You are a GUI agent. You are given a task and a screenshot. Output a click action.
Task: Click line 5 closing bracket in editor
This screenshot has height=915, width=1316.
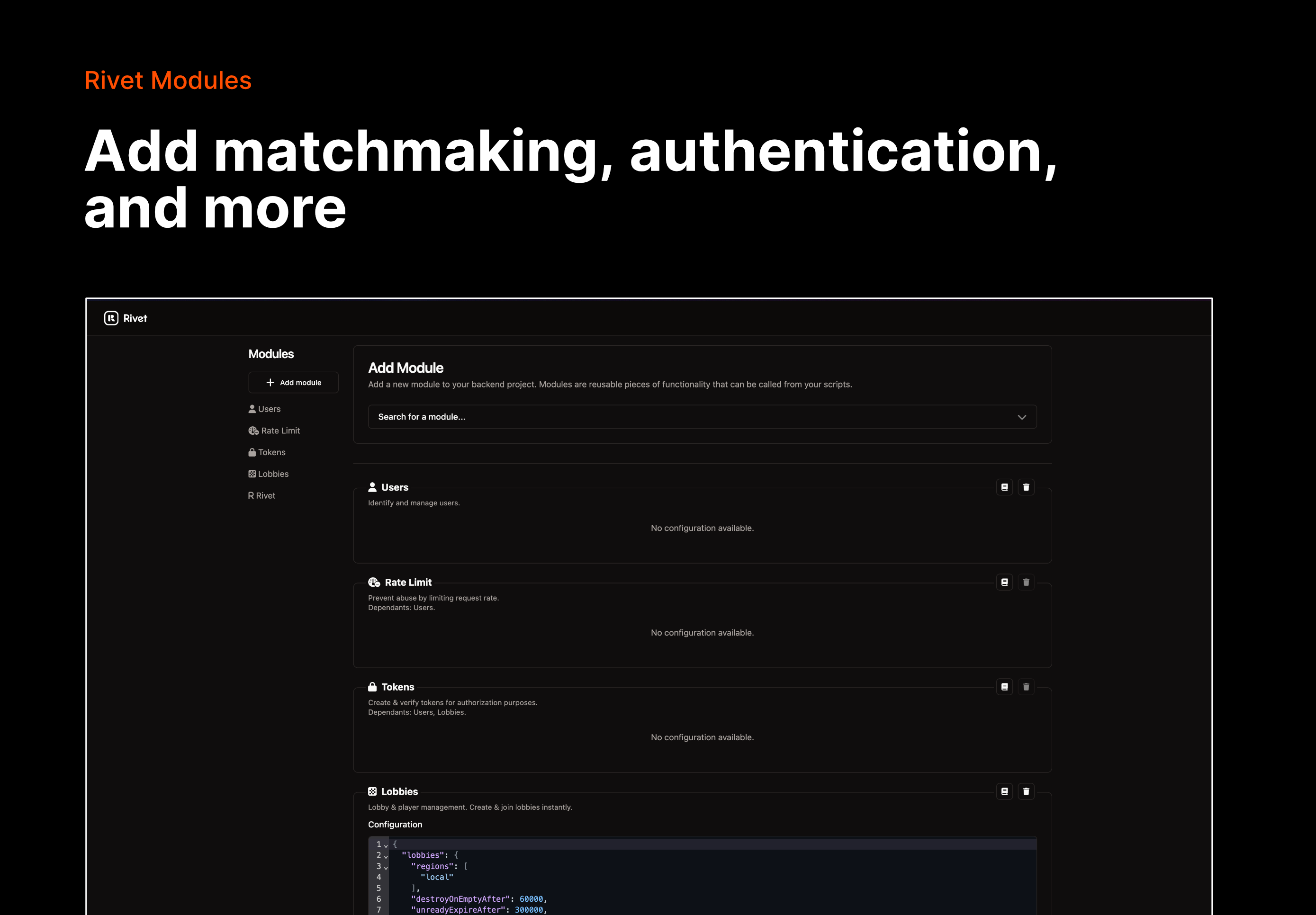click(413, 888)
